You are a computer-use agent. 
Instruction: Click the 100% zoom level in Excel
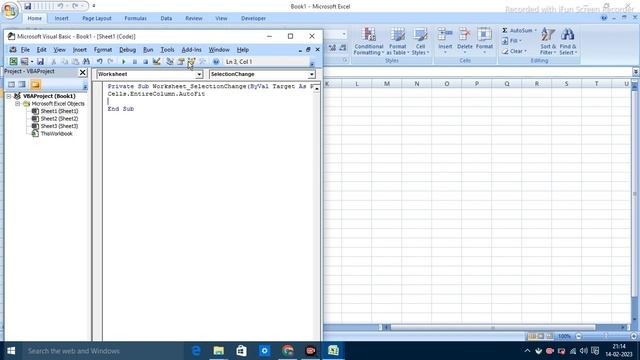pos(564,336)
